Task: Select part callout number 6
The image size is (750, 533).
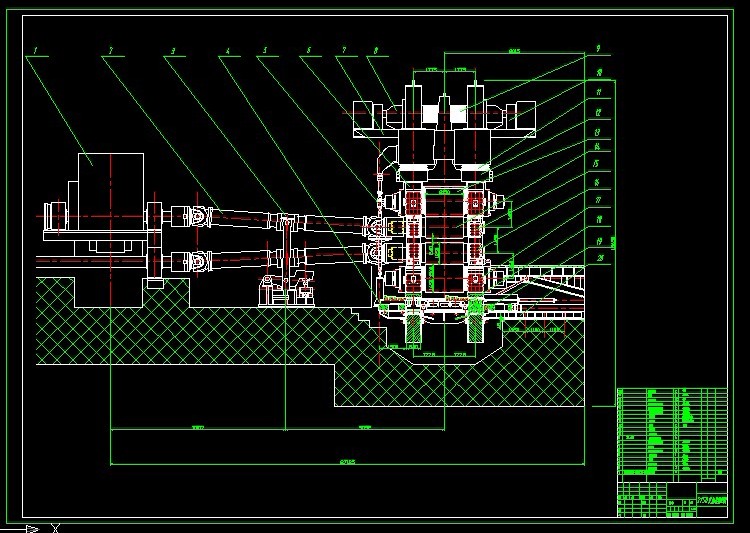Action: pos(309,50)
